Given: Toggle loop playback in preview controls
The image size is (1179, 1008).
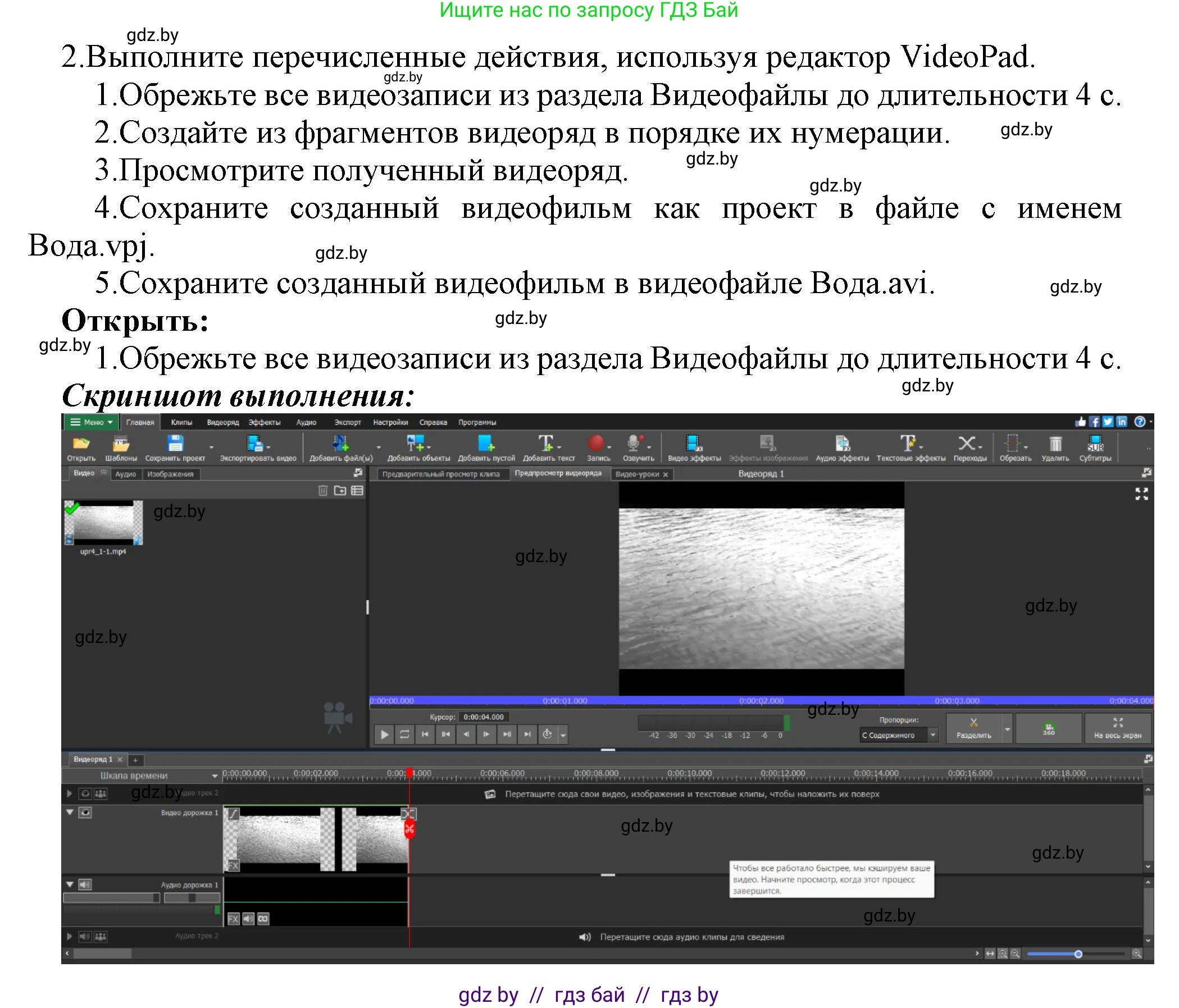Looking at the screenshot, I should tap(405, 734).
